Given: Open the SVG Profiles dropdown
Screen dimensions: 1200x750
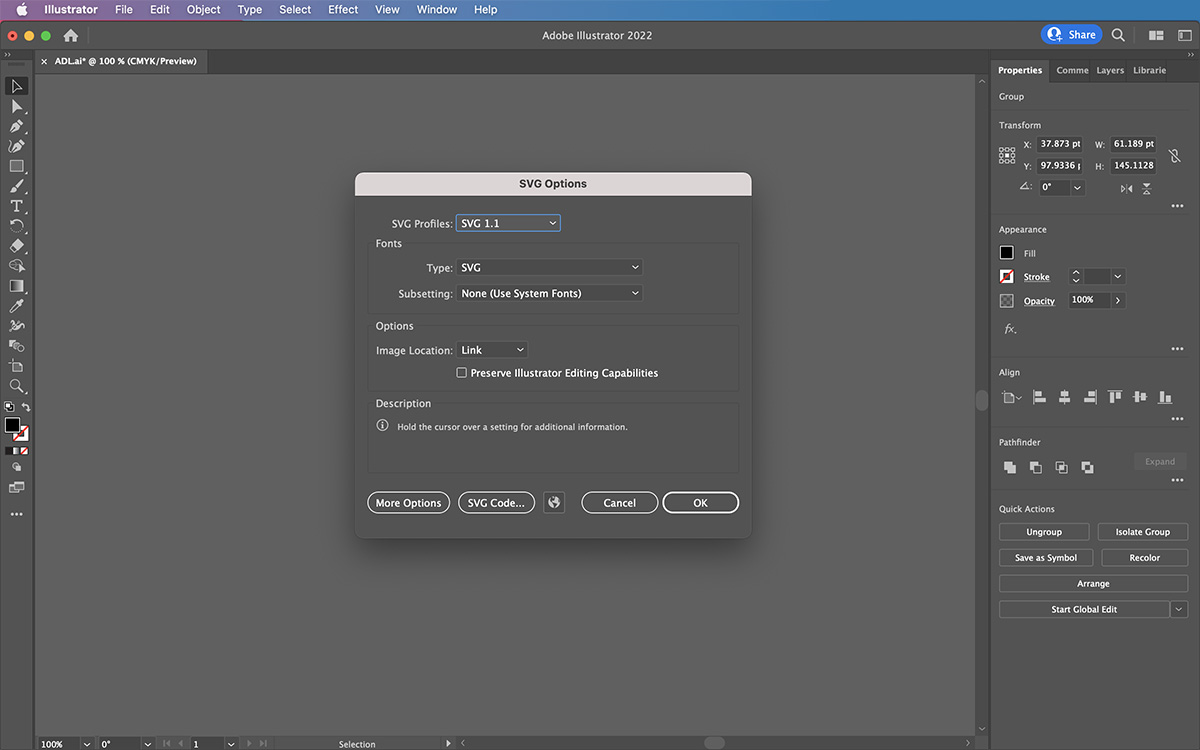Looking at the screenshot, I should [508, 224].
